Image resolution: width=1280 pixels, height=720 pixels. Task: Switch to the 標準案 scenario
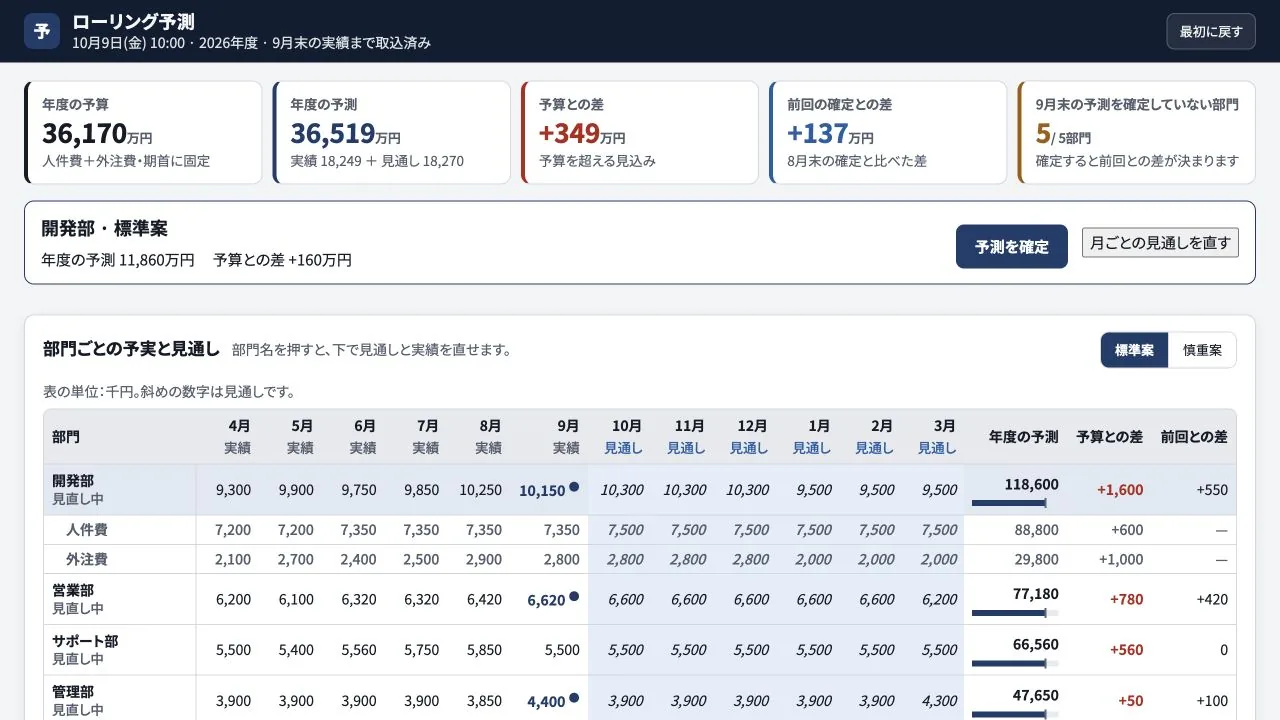pos(1134,350)
